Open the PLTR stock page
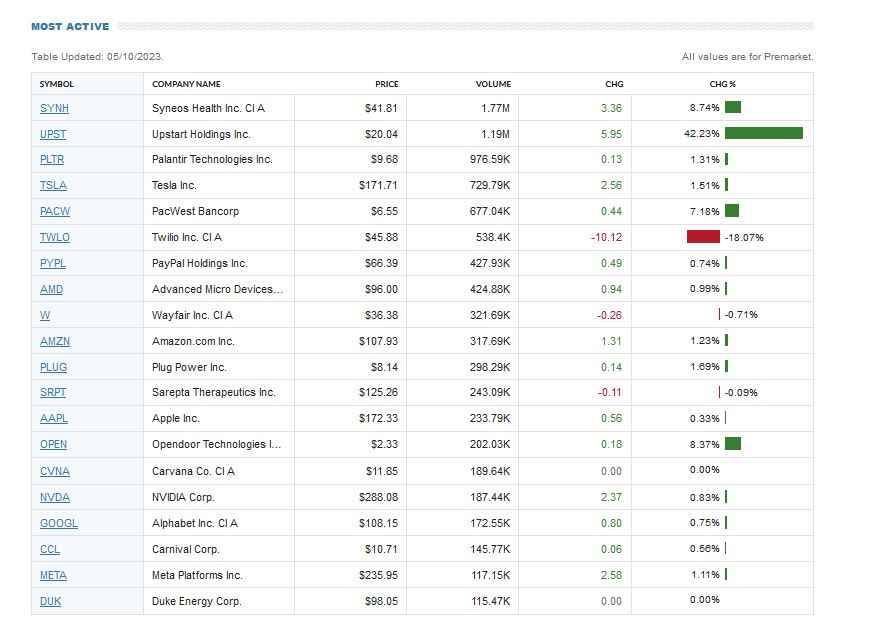 click(52, 160)
